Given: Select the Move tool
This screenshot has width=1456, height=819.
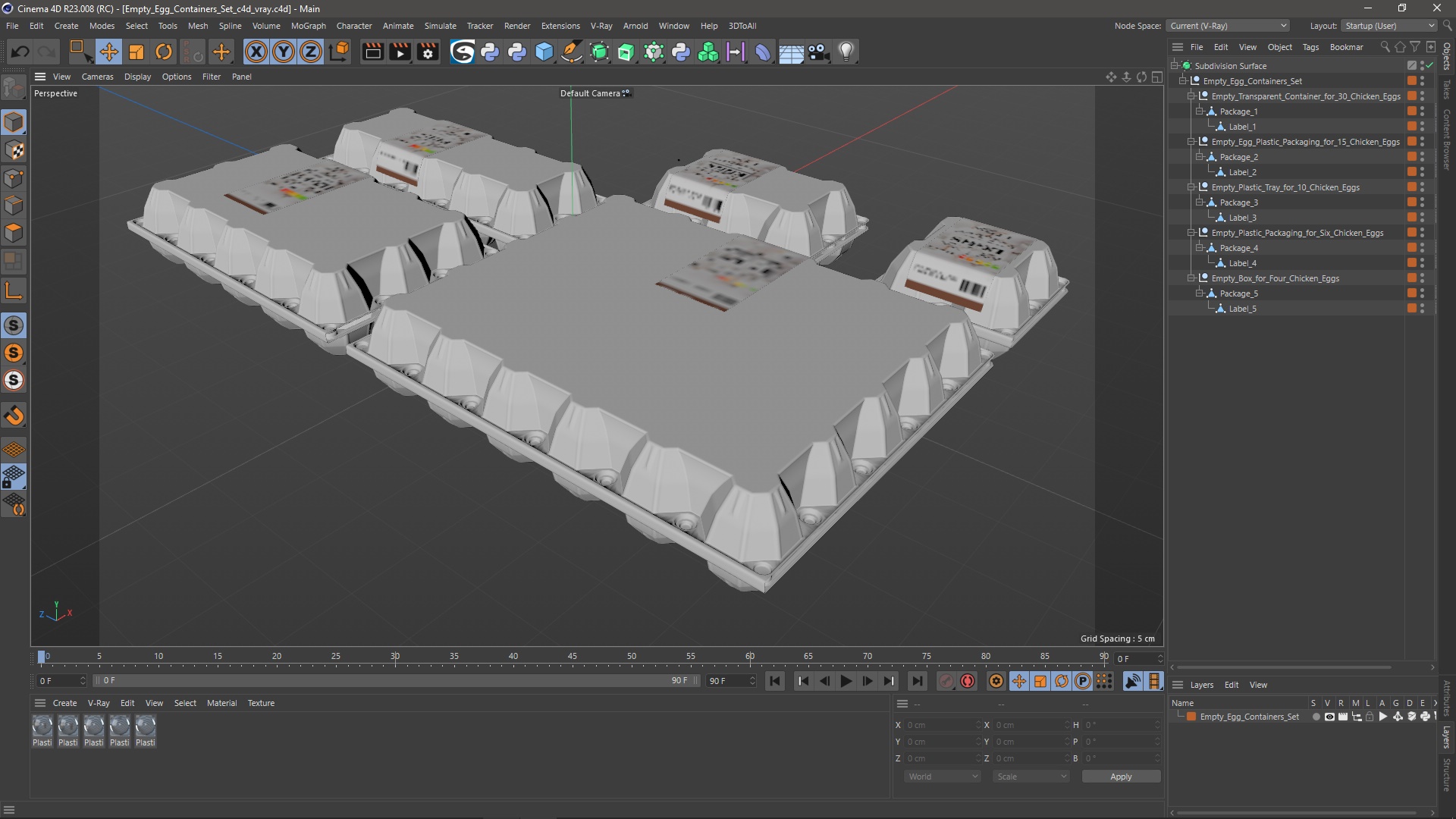Looking at the screenshot, I should tap(108, 52).
